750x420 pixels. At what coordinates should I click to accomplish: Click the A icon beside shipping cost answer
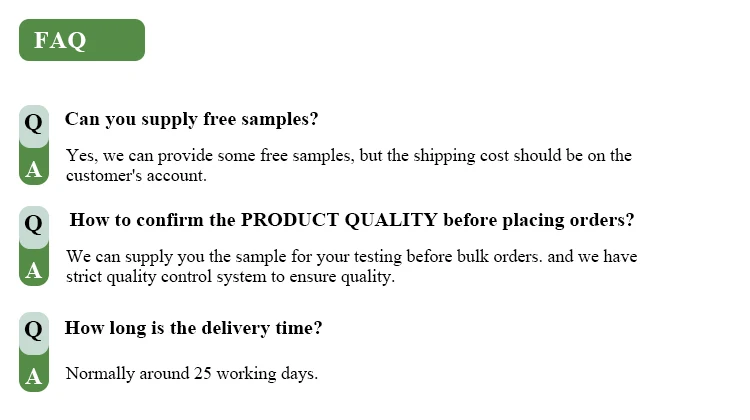(33, 166)
